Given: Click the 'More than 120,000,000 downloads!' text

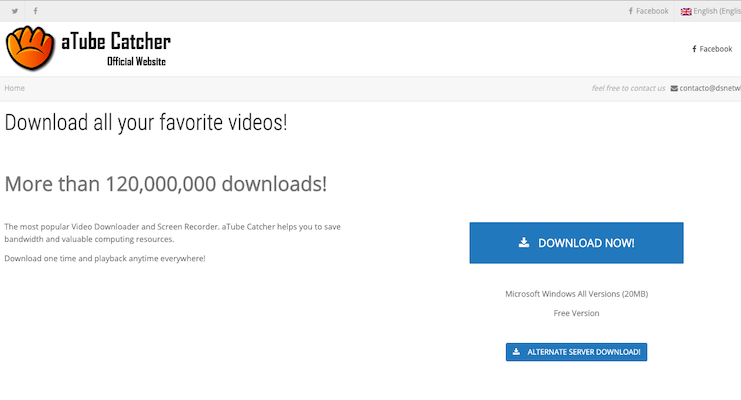Looking at the screenshot, I should pos(165,184).
